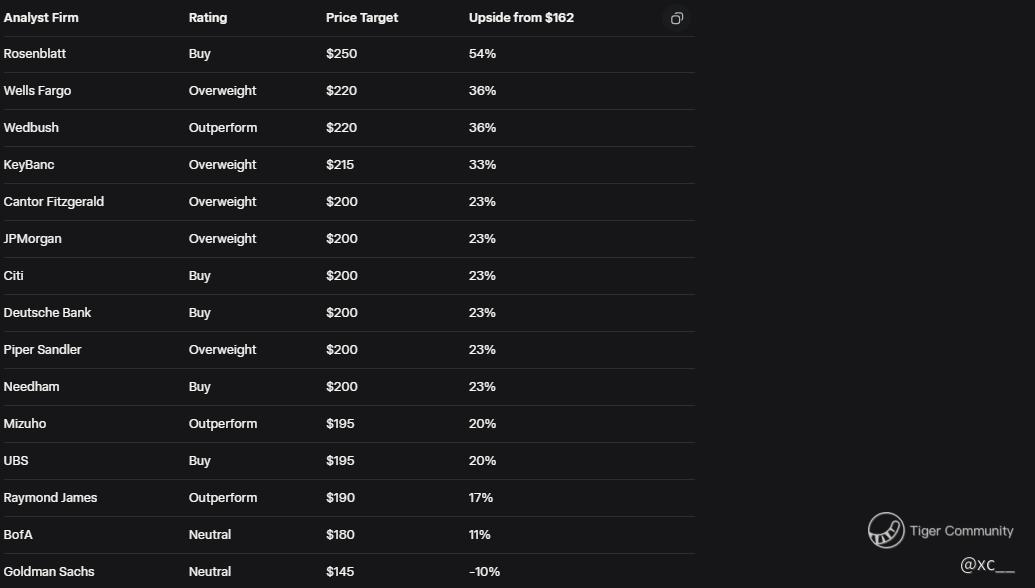
Task: Click the Rating column header
Action: click(208, 18)
